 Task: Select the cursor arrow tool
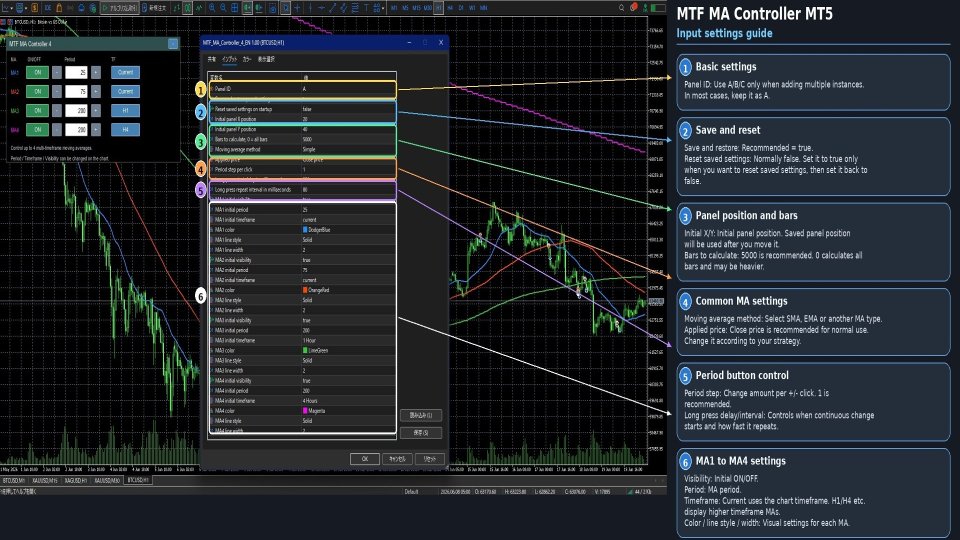pos(285,7)
